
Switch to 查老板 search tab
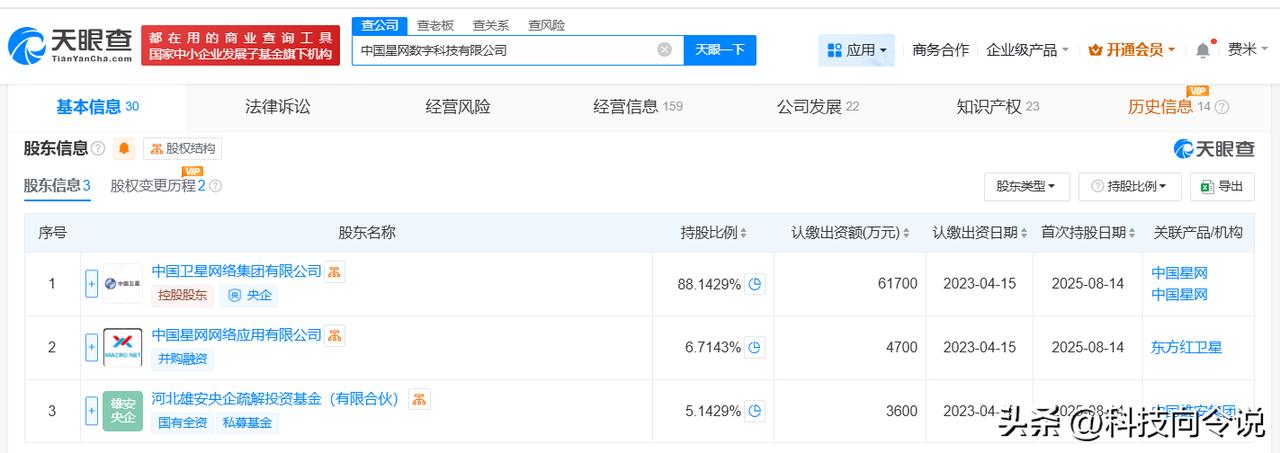point(435,25)
